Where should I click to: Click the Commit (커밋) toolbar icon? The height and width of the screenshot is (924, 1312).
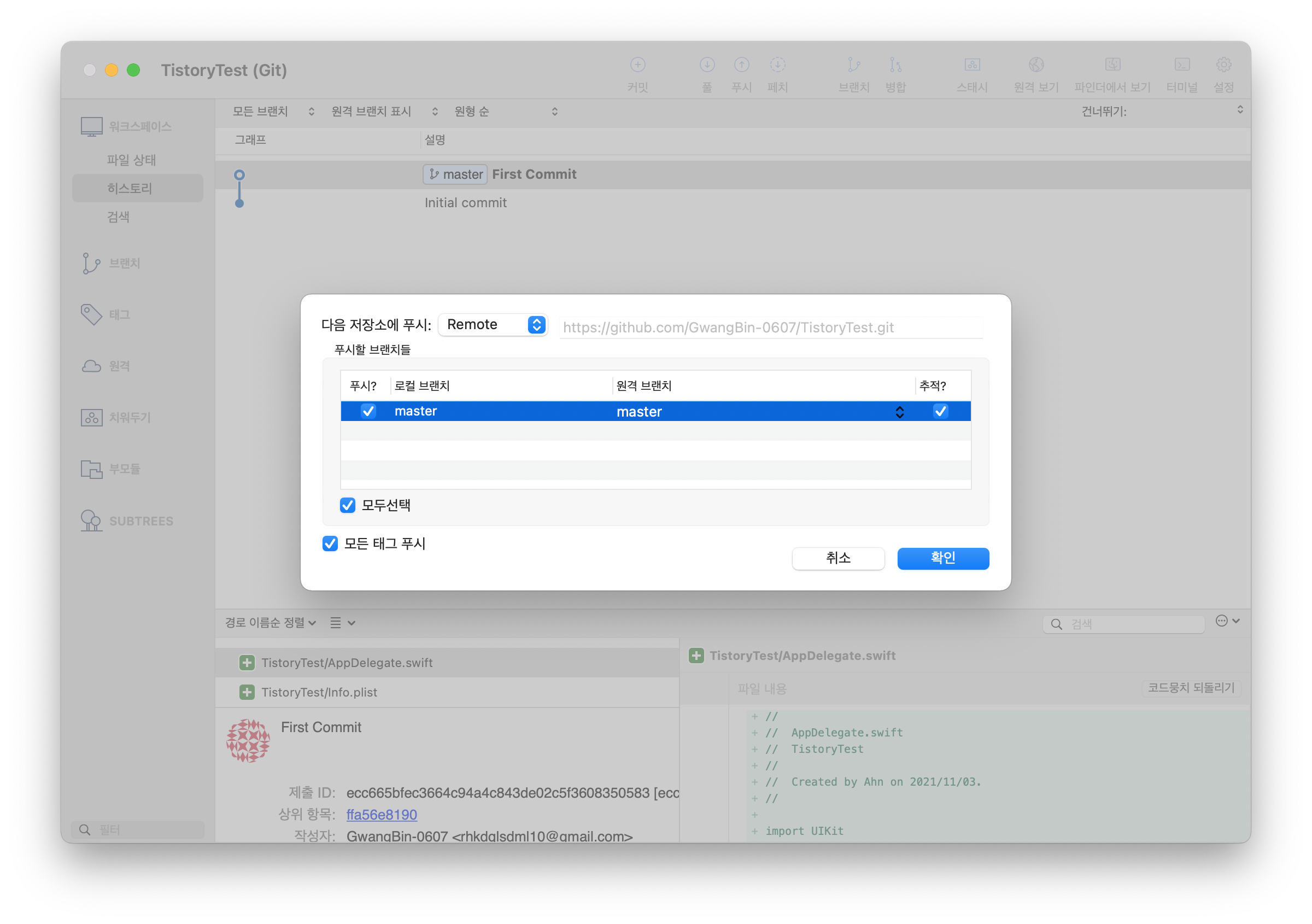tap(638, 65)
